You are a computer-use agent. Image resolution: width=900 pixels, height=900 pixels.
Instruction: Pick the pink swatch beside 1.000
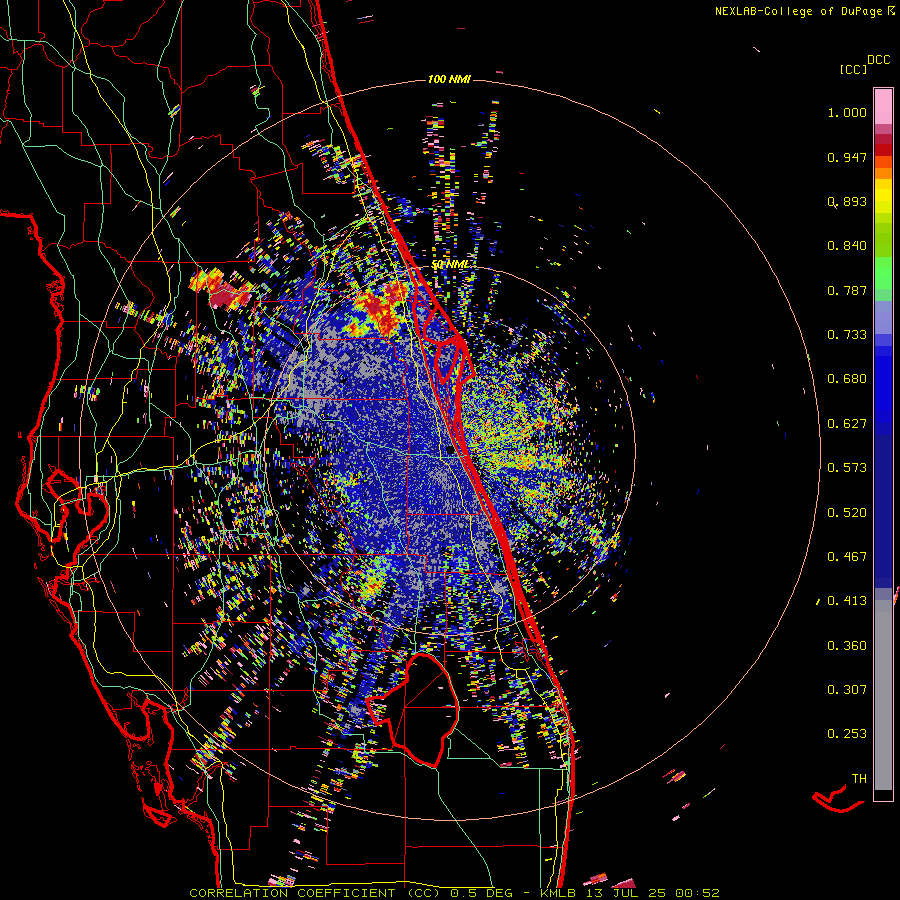[883, 107]
